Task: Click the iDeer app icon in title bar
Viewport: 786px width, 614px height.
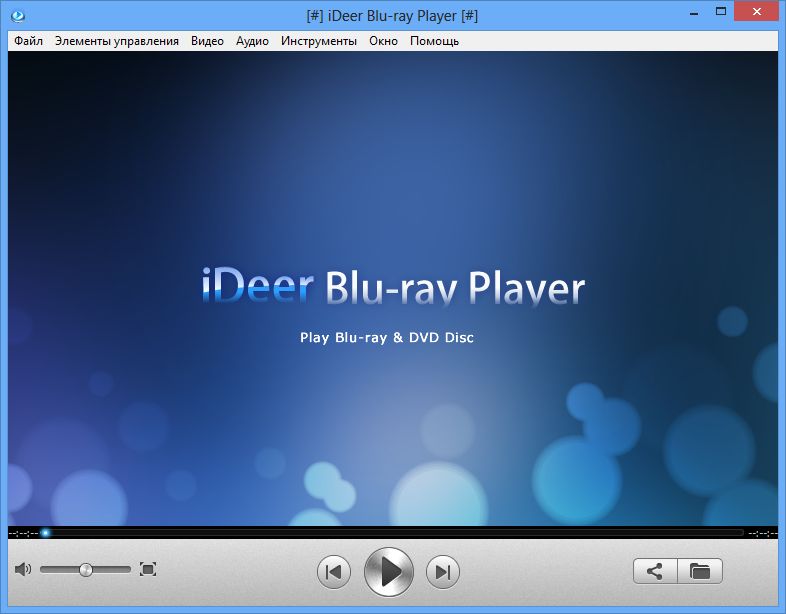Action: [17, 15]
